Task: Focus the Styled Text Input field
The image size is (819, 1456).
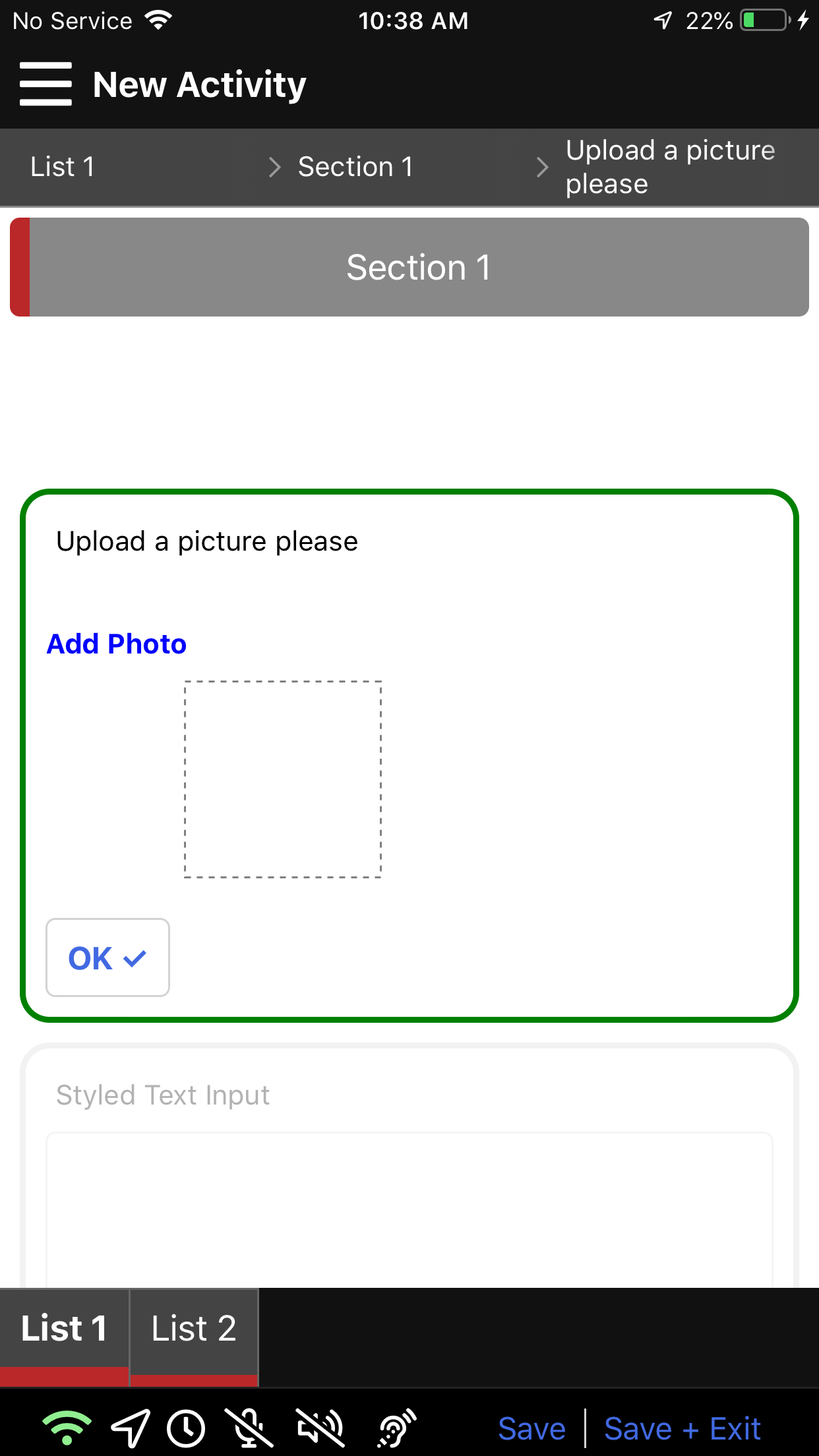Action: click(x=409, y=1207)
